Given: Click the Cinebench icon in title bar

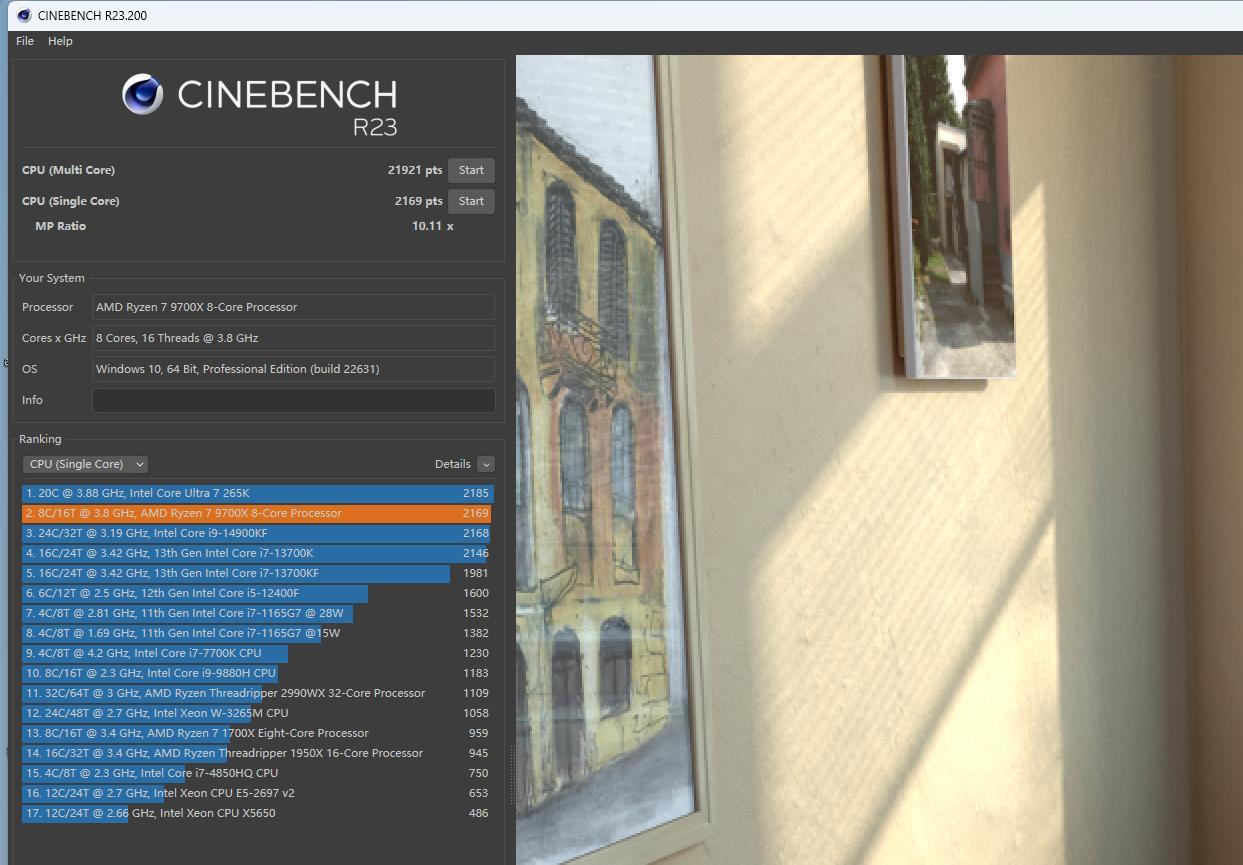Looking at the screenshot, I should tap(24, 15).
